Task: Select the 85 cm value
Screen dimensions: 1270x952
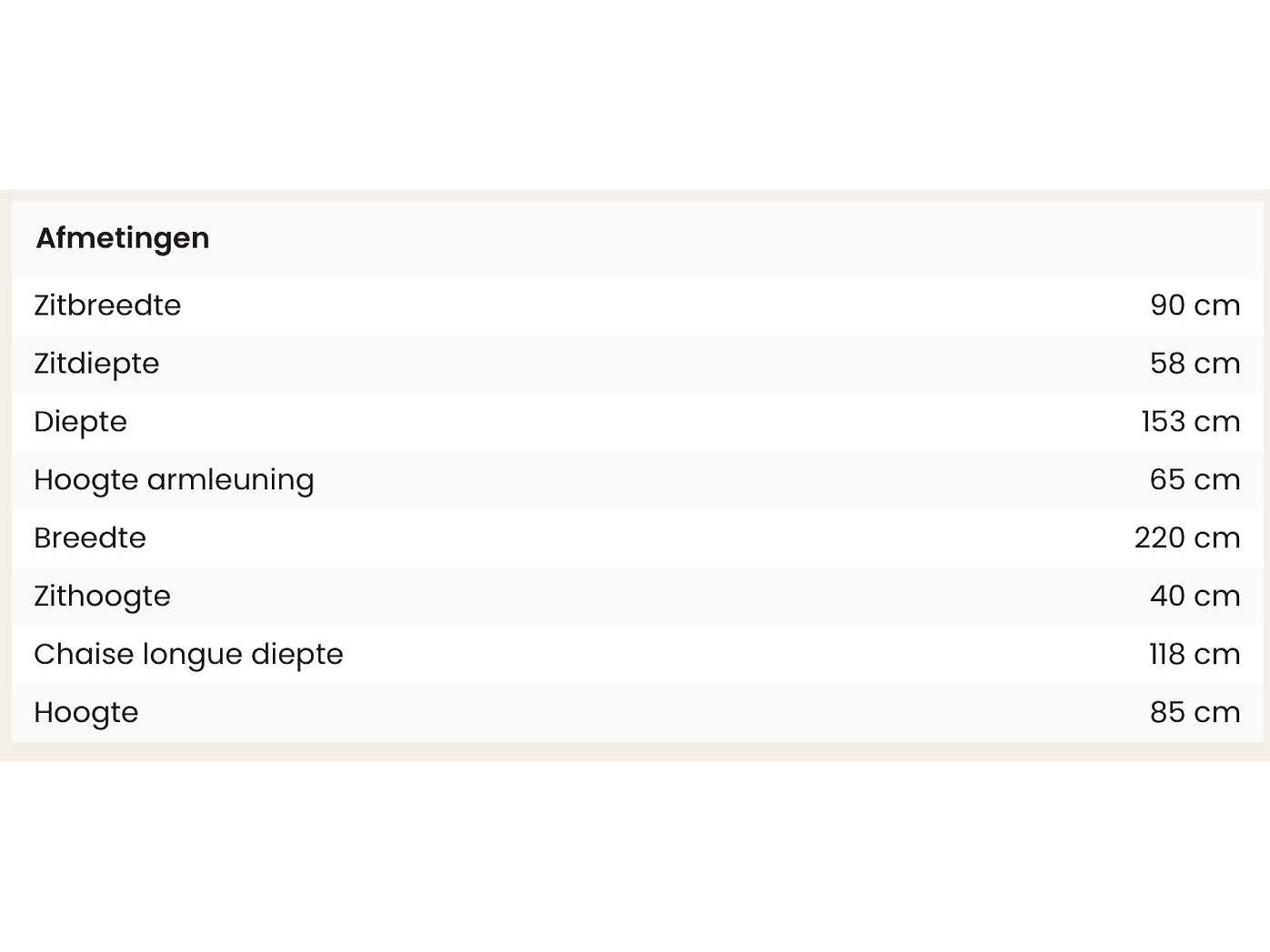Action: pos(1194,713)
